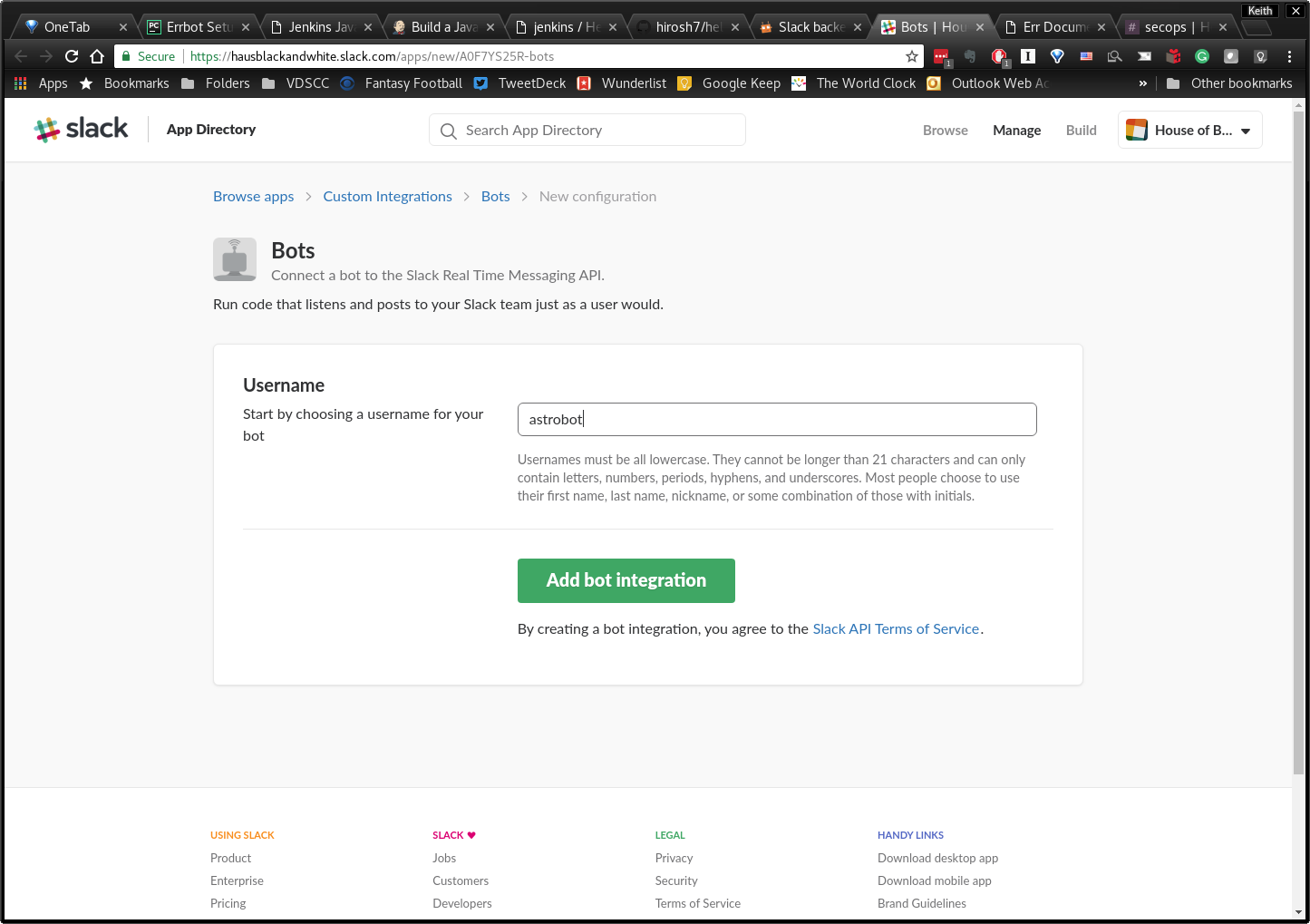
Task: Click the envelope mail extension icon
Action: 1144,56
